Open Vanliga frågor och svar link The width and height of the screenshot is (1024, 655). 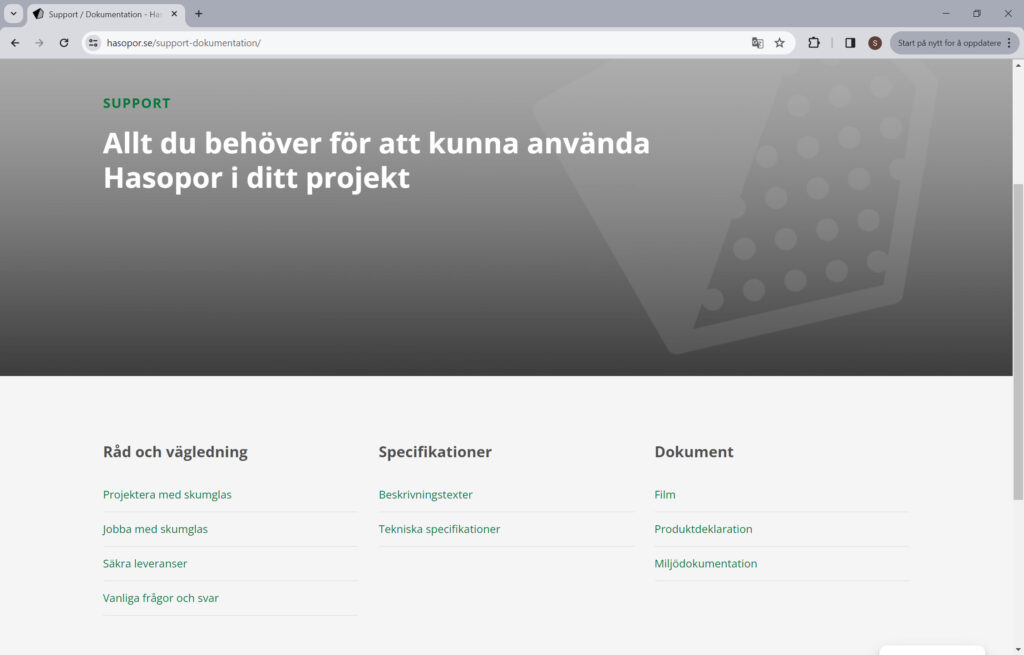coord(161,598)
